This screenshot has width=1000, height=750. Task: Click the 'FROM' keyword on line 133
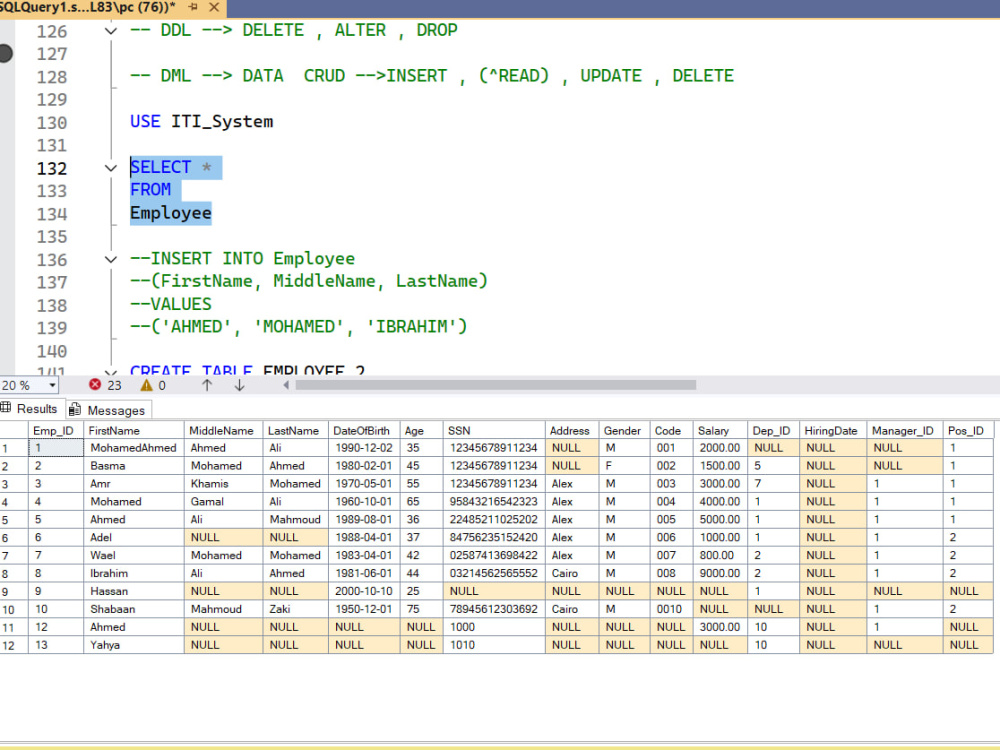point(151,190)
